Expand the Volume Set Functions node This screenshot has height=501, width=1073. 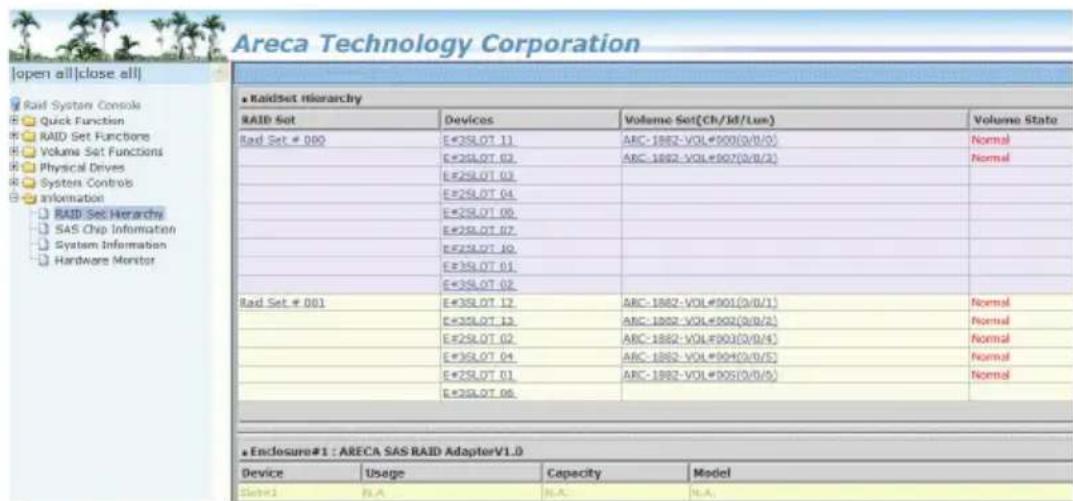coord(14,152)
